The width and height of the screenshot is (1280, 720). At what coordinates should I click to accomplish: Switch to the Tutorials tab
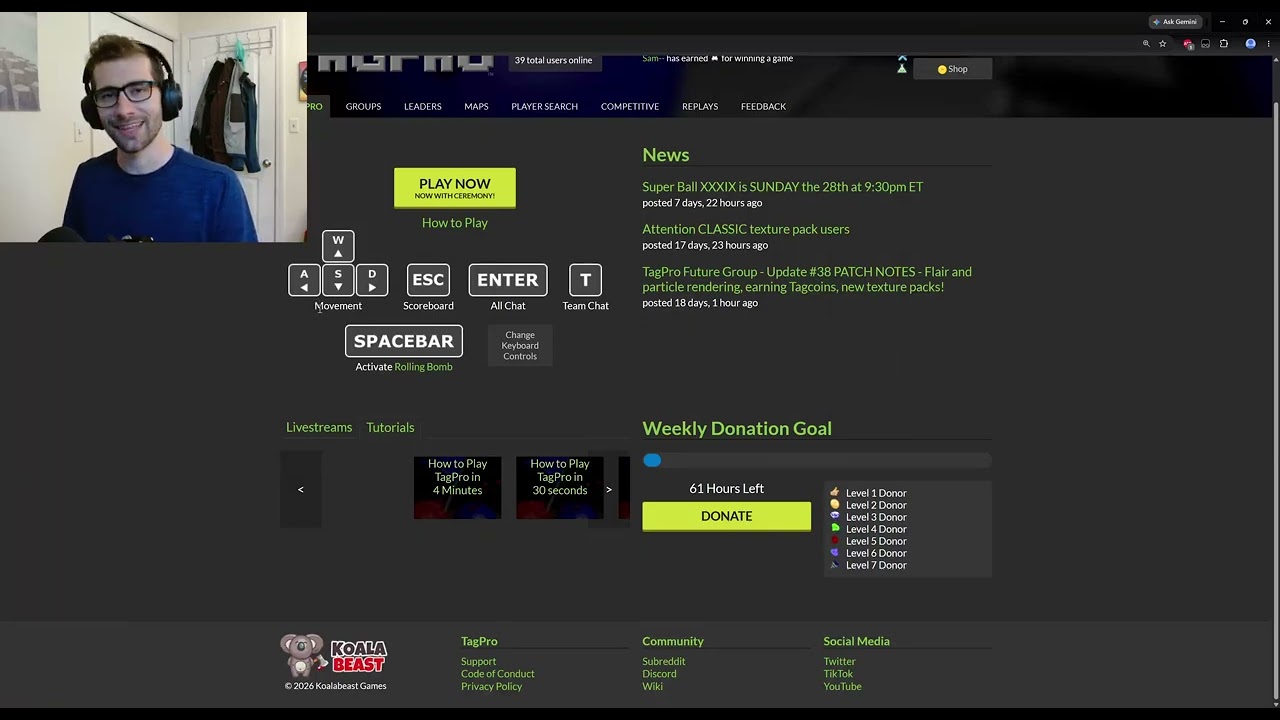(390, 427)
